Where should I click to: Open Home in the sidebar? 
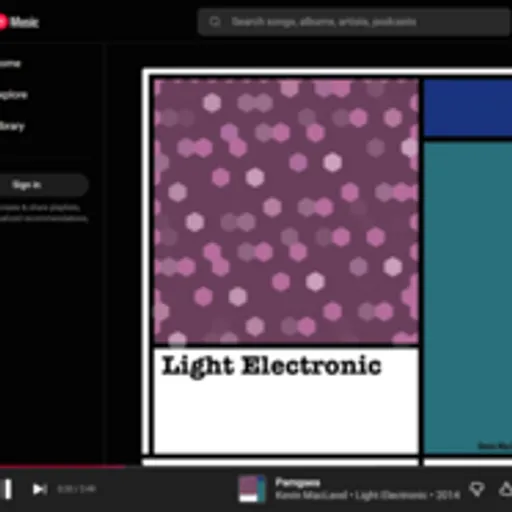(10, 63)
